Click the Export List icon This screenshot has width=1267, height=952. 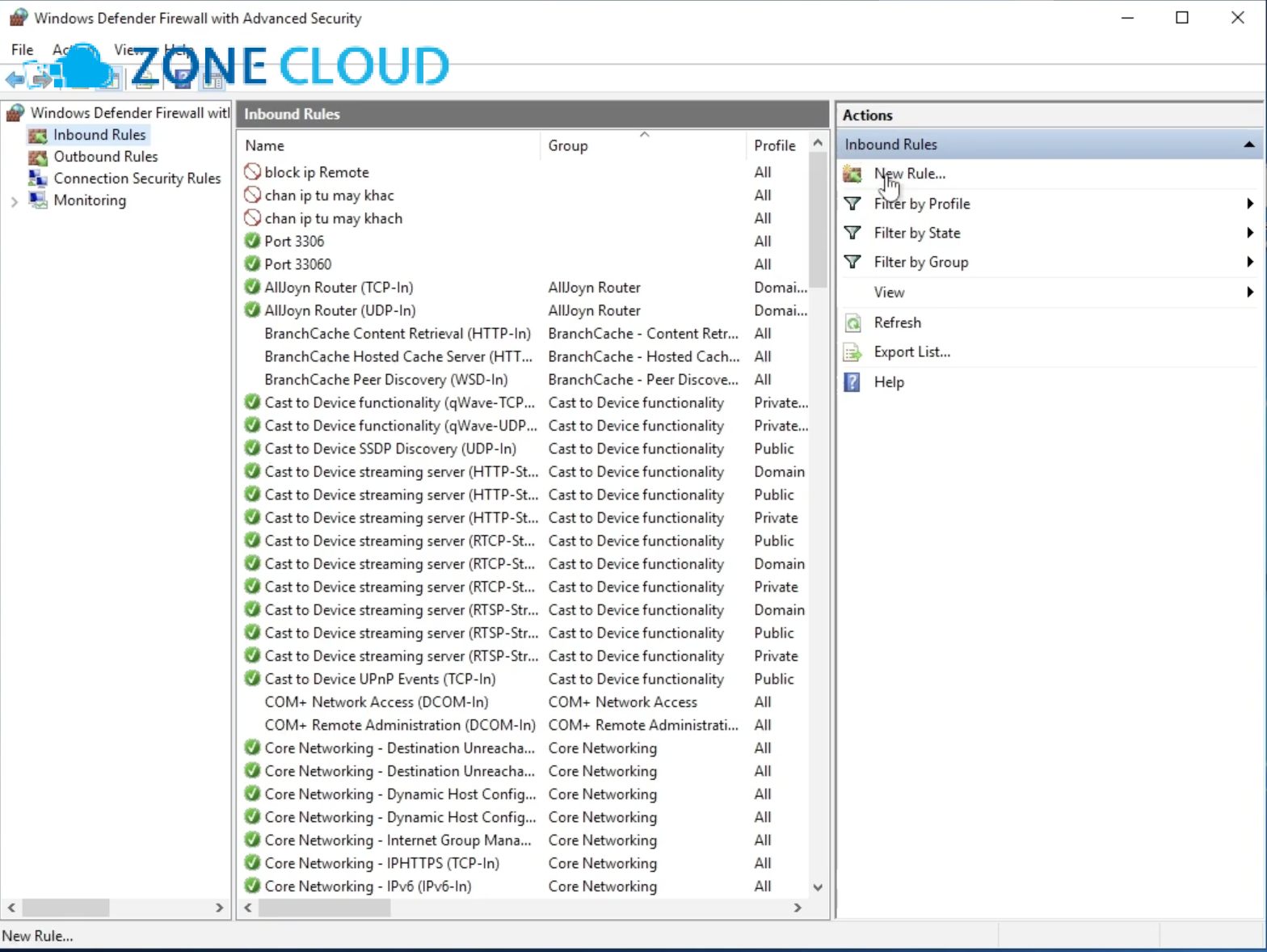(x=852, y=352)
